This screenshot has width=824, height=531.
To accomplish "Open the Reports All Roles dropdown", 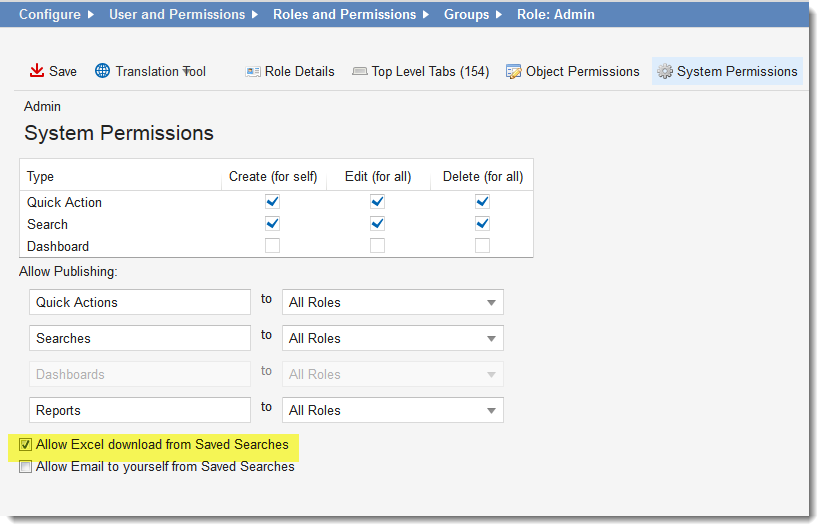I will point(393,411).
